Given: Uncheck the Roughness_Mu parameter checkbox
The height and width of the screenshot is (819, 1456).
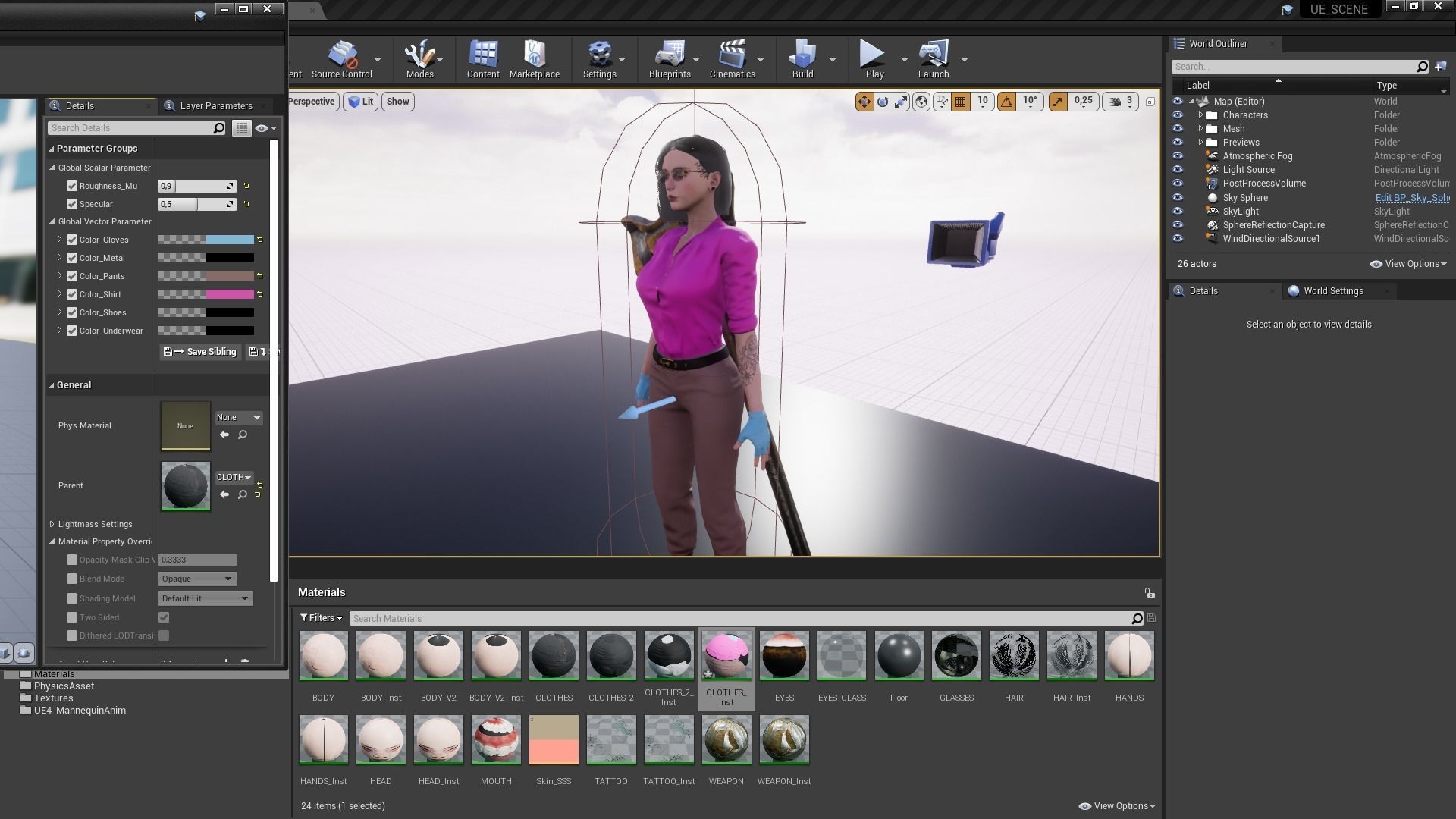Looking at the screenshot, I should pyautogui.click(x=72, y=186).
